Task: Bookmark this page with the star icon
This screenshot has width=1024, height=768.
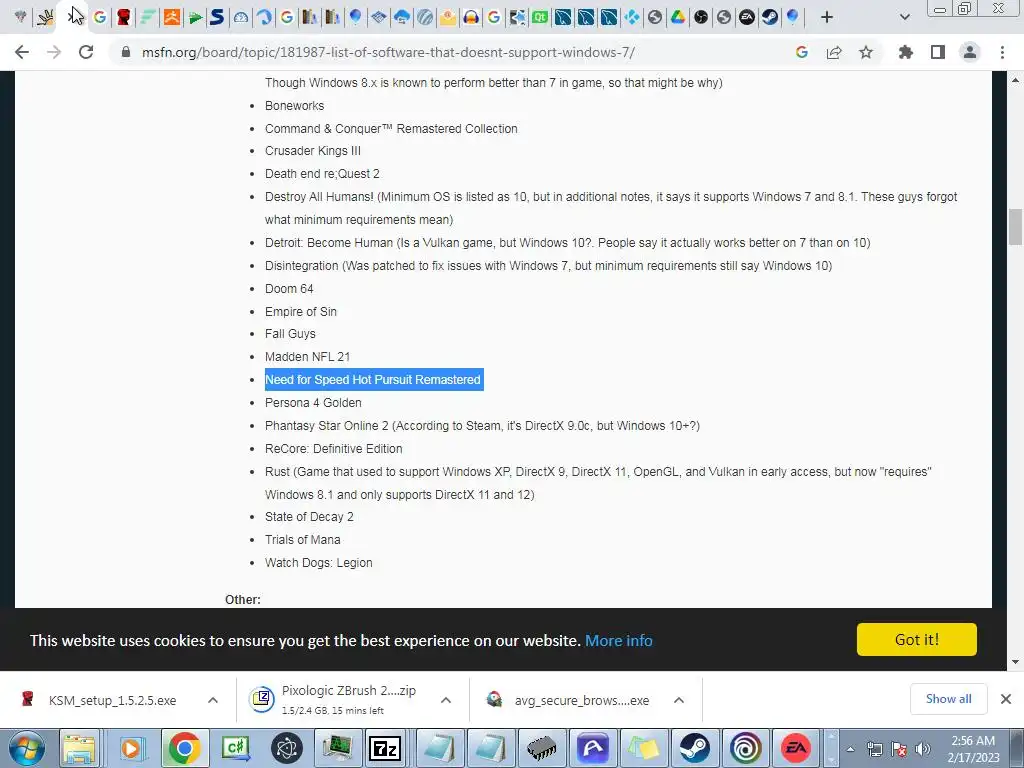Action: tap(866, 52)
